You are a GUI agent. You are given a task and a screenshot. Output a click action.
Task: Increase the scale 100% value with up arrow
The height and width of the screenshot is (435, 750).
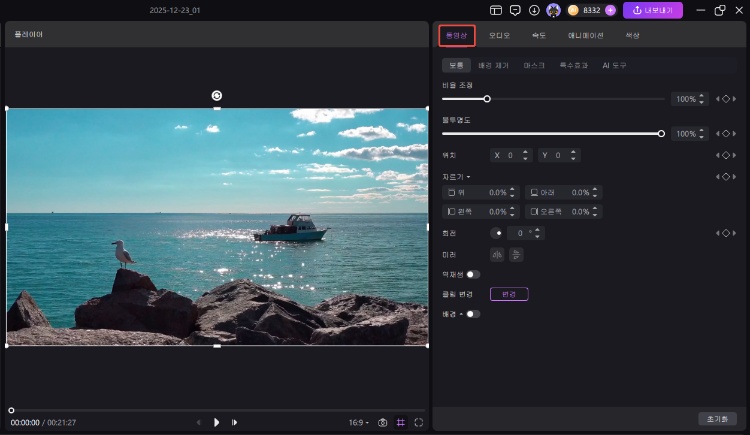click(701, 96)
